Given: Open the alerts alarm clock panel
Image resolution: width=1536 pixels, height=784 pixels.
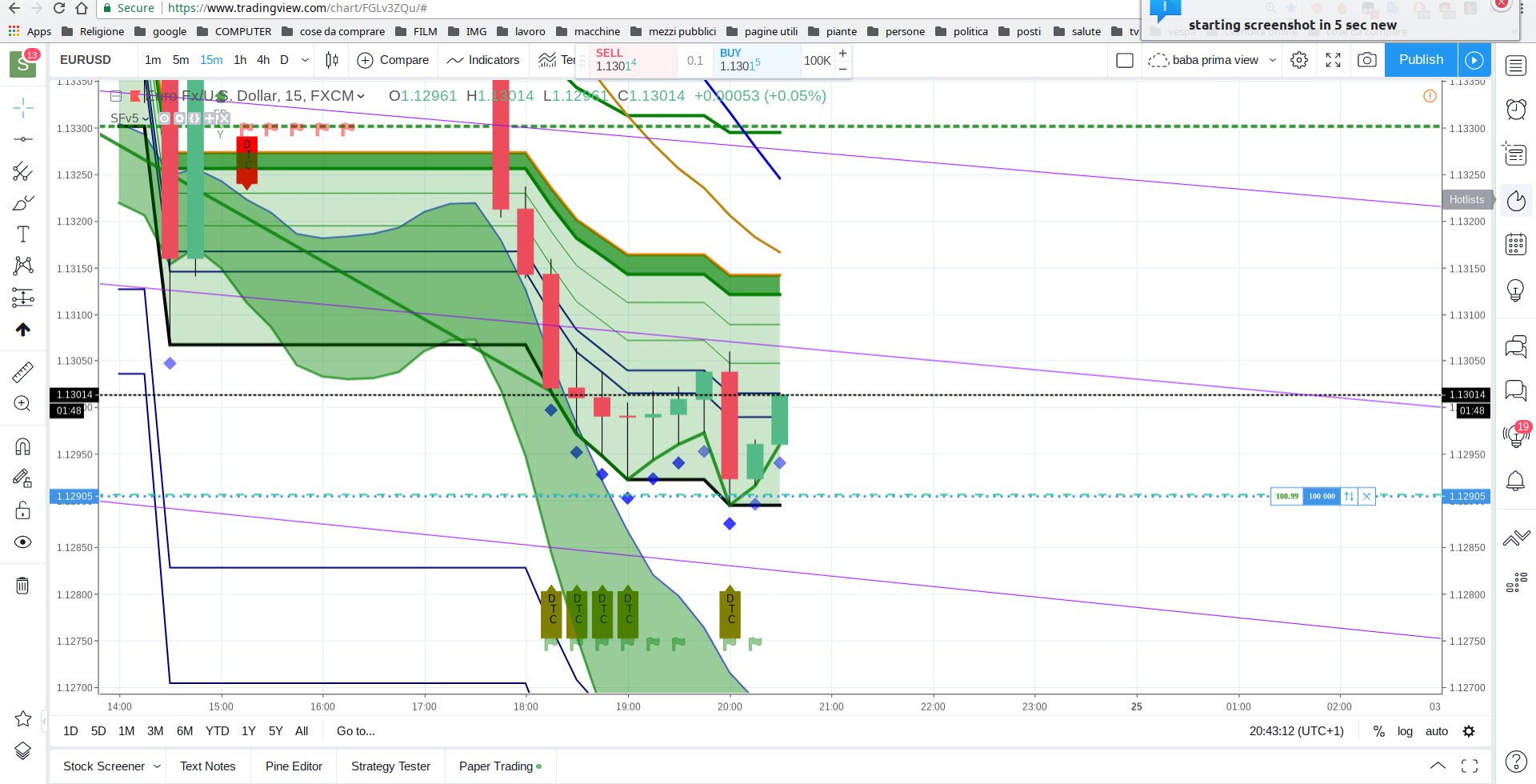Looking at the screenshot, I should (x=1516, y=109).
